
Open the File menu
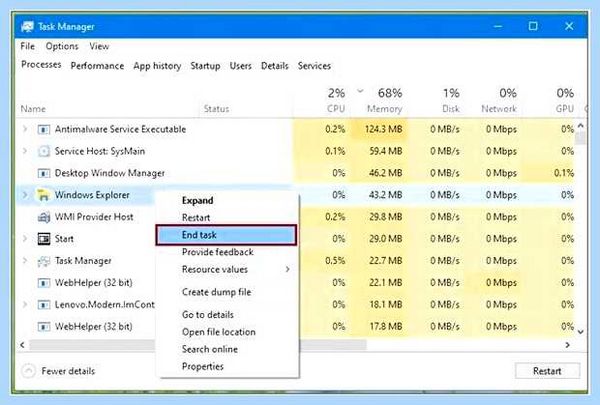tap(27, 46)
